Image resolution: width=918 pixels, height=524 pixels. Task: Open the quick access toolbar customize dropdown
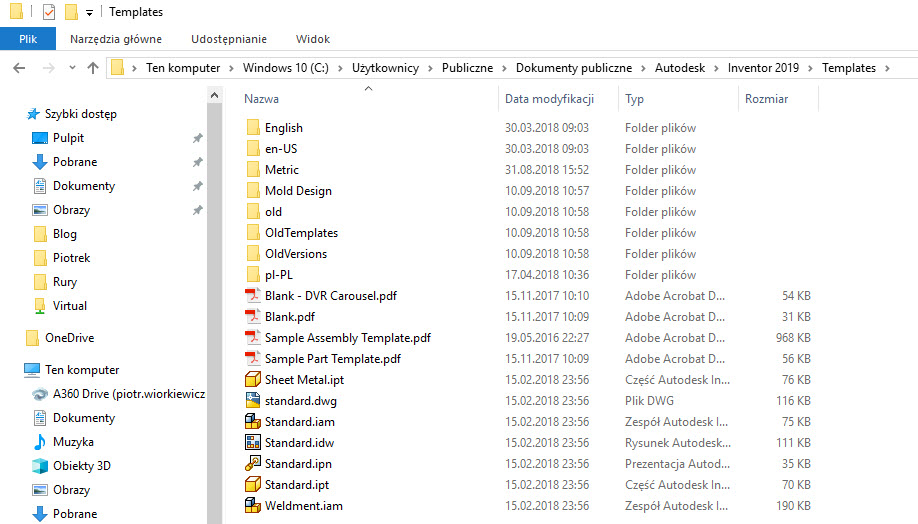[x=89, y=13]
